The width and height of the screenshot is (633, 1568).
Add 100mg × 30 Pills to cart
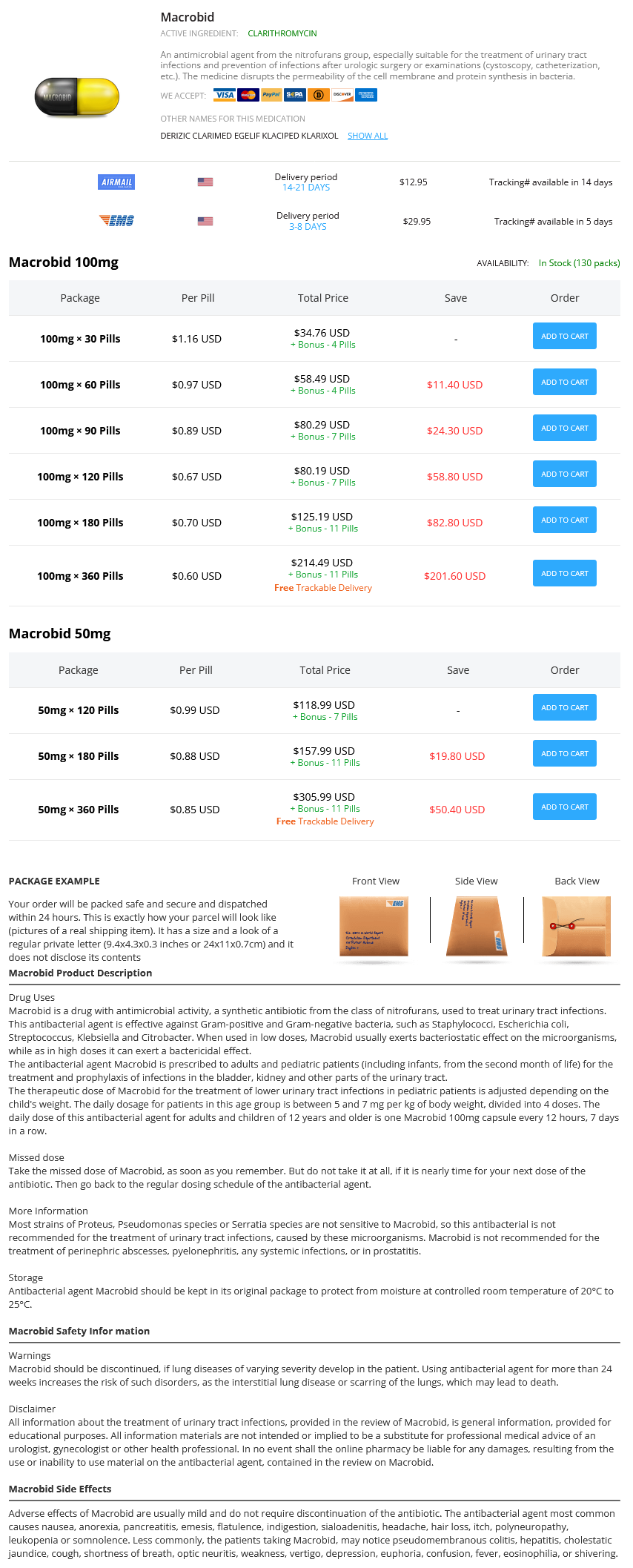[x=564, y=337]
